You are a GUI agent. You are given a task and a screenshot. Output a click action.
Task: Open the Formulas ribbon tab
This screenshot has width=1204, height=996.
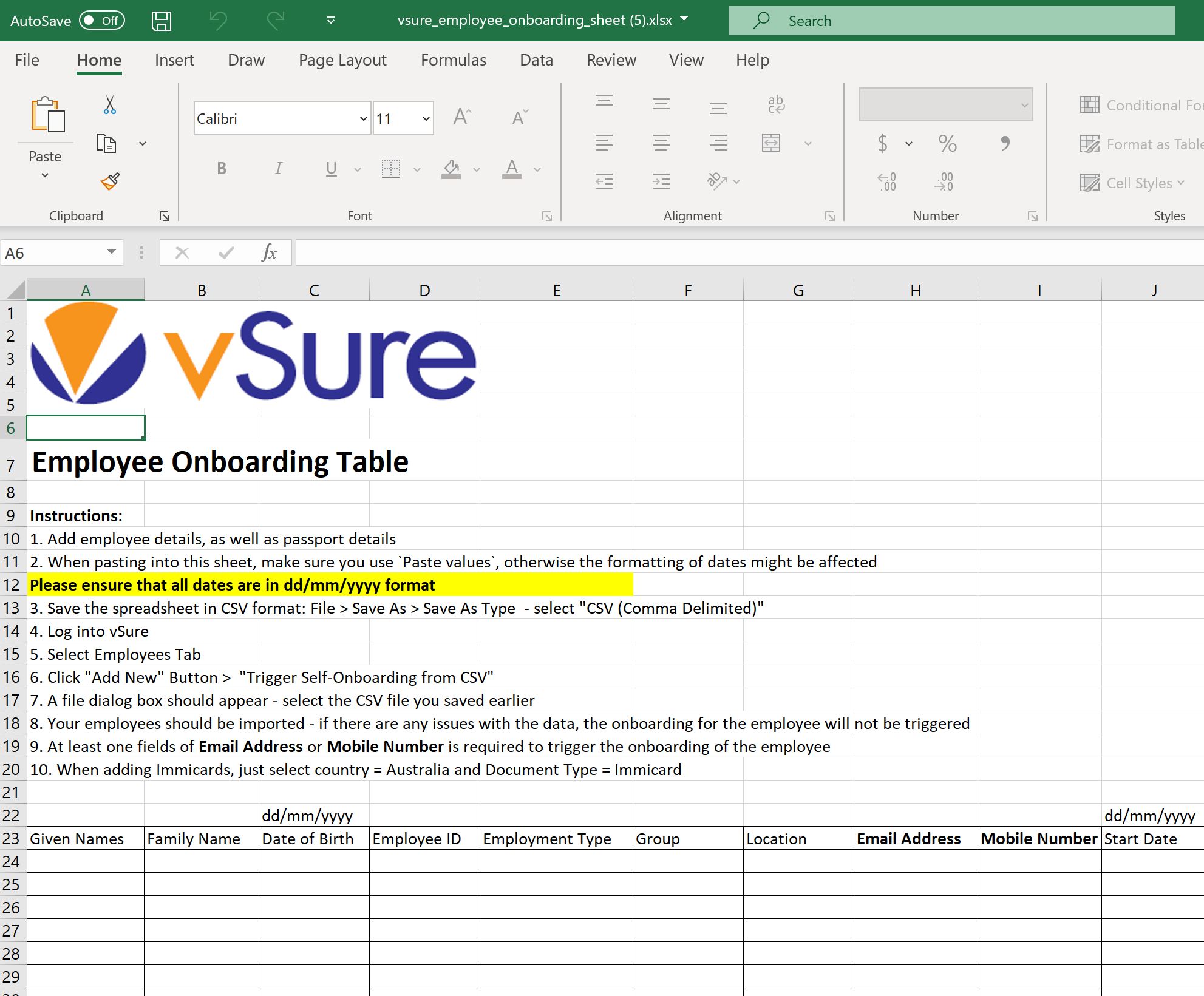453,60
